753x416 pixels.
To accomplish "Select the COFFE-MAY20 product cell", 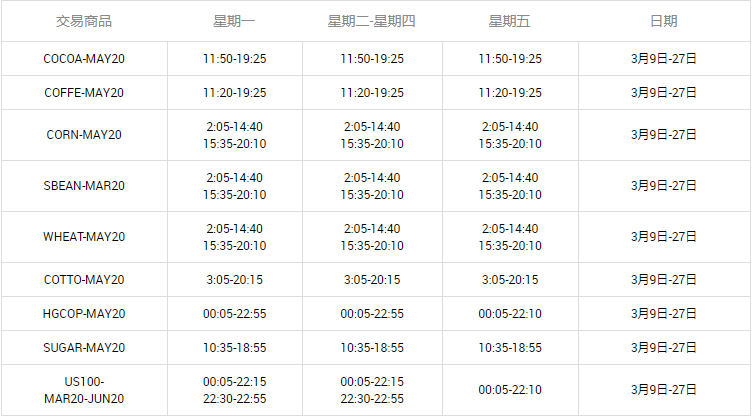I will [84, 93].
